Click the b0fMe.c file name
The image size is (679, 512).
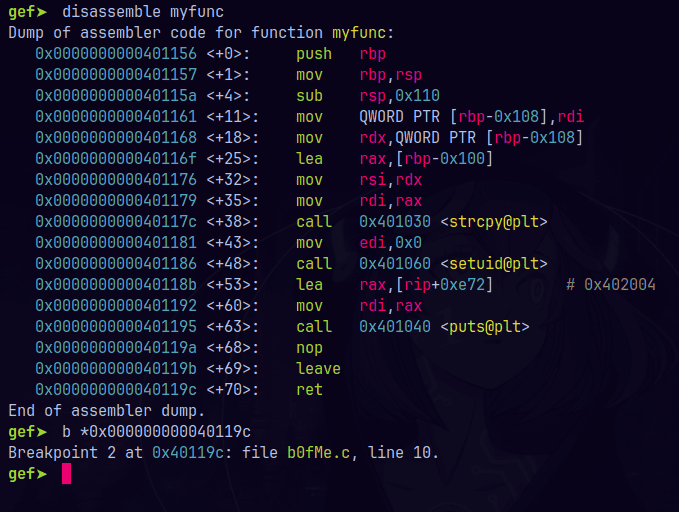tap(318, 453)
